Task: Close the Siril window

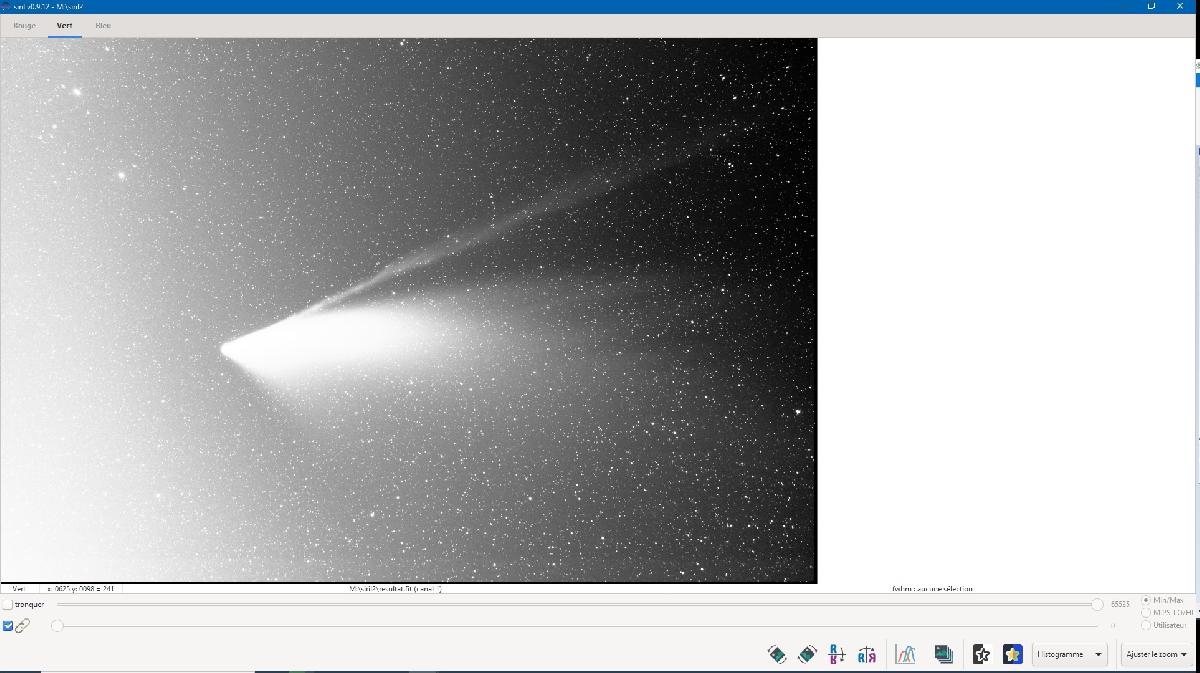Action: [x=1181, y=6]
